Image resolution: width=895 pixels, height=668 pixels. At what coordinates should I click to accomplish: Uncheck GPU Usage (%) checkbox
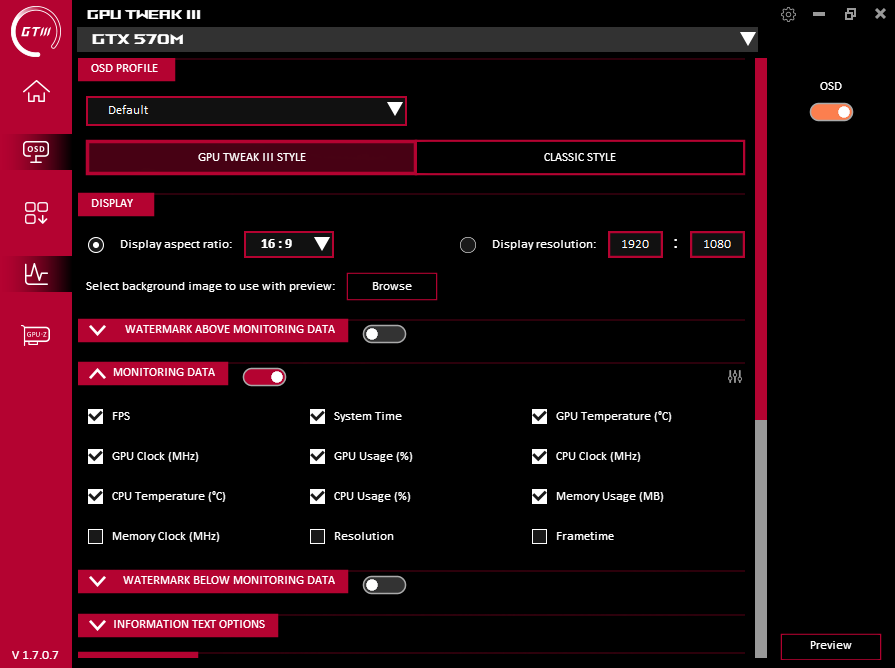coord(317,456)
